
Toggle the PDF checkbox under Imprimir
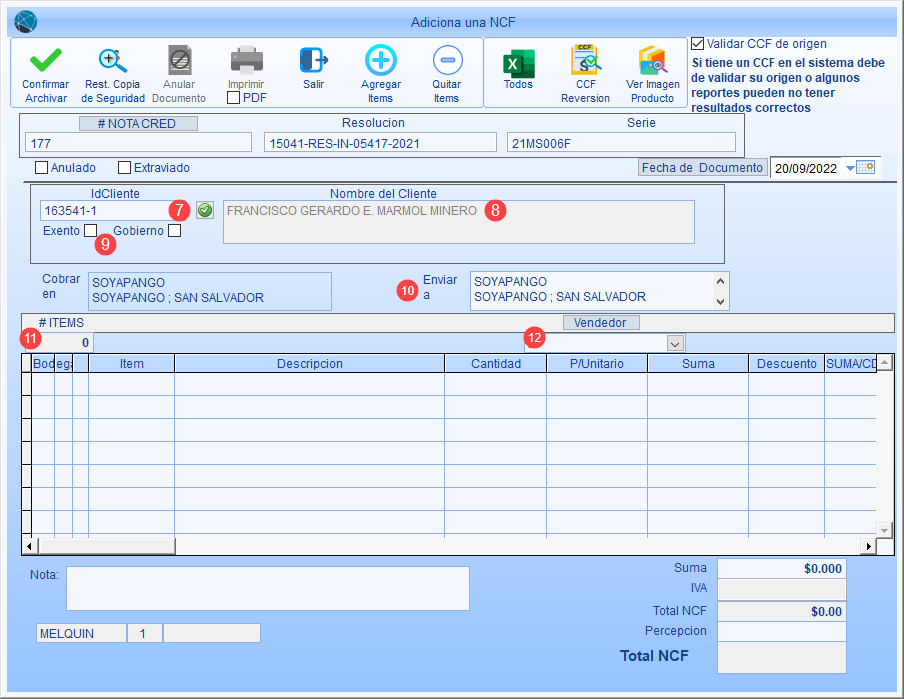click(x=233, y=97)
